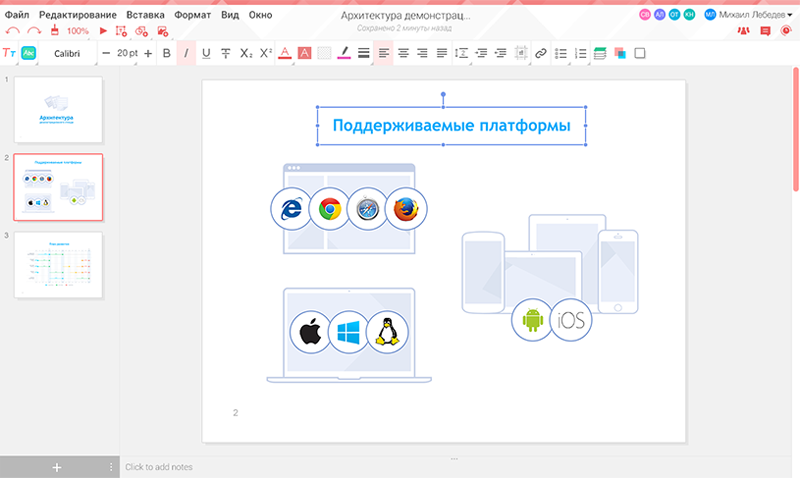Image resolution: width=800 pixels, height=478 pixels.
Task: Choose the line color pen tool
Action: (x=344, y=53)
